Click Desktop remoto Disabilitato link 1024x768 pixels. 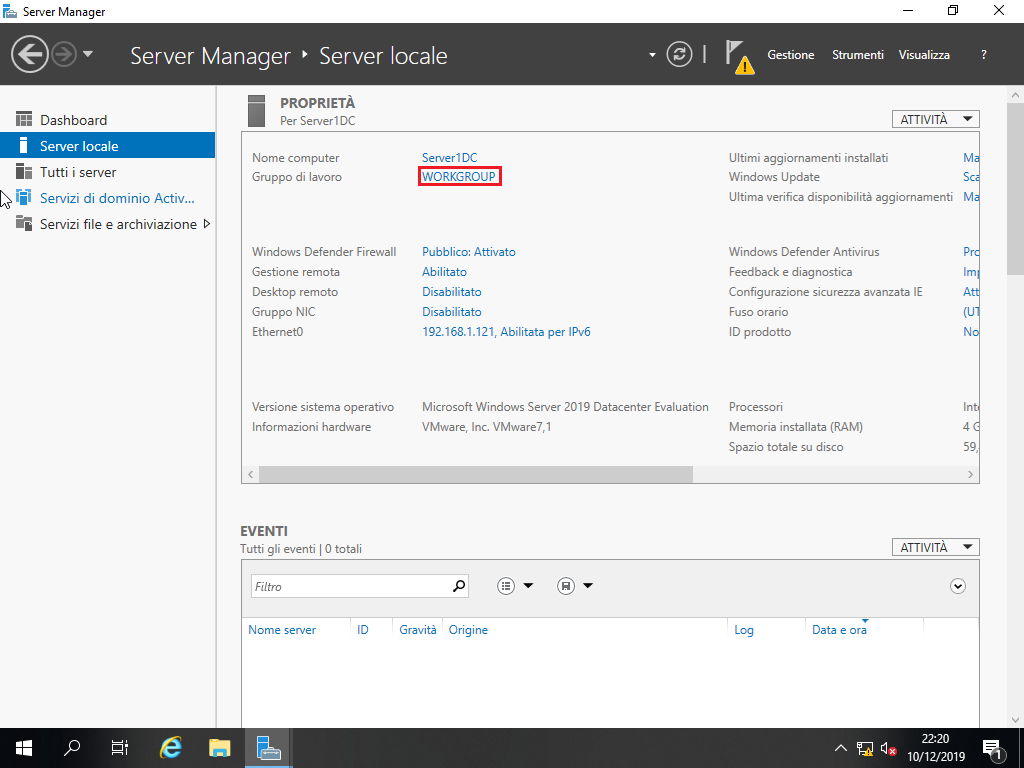coord(451,292)
